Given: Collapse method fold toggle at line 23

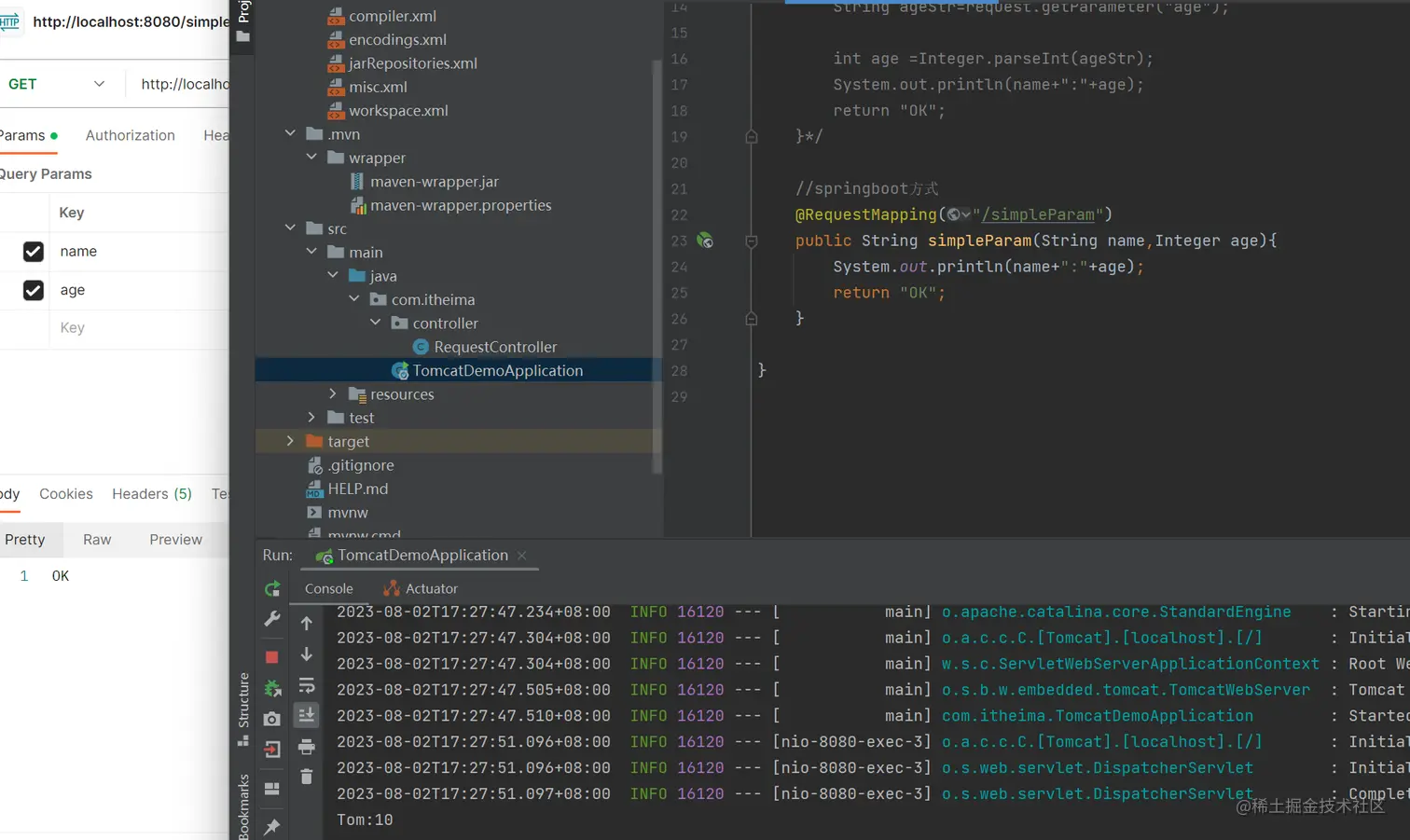Looking at the screenshot, I should 752,241.
